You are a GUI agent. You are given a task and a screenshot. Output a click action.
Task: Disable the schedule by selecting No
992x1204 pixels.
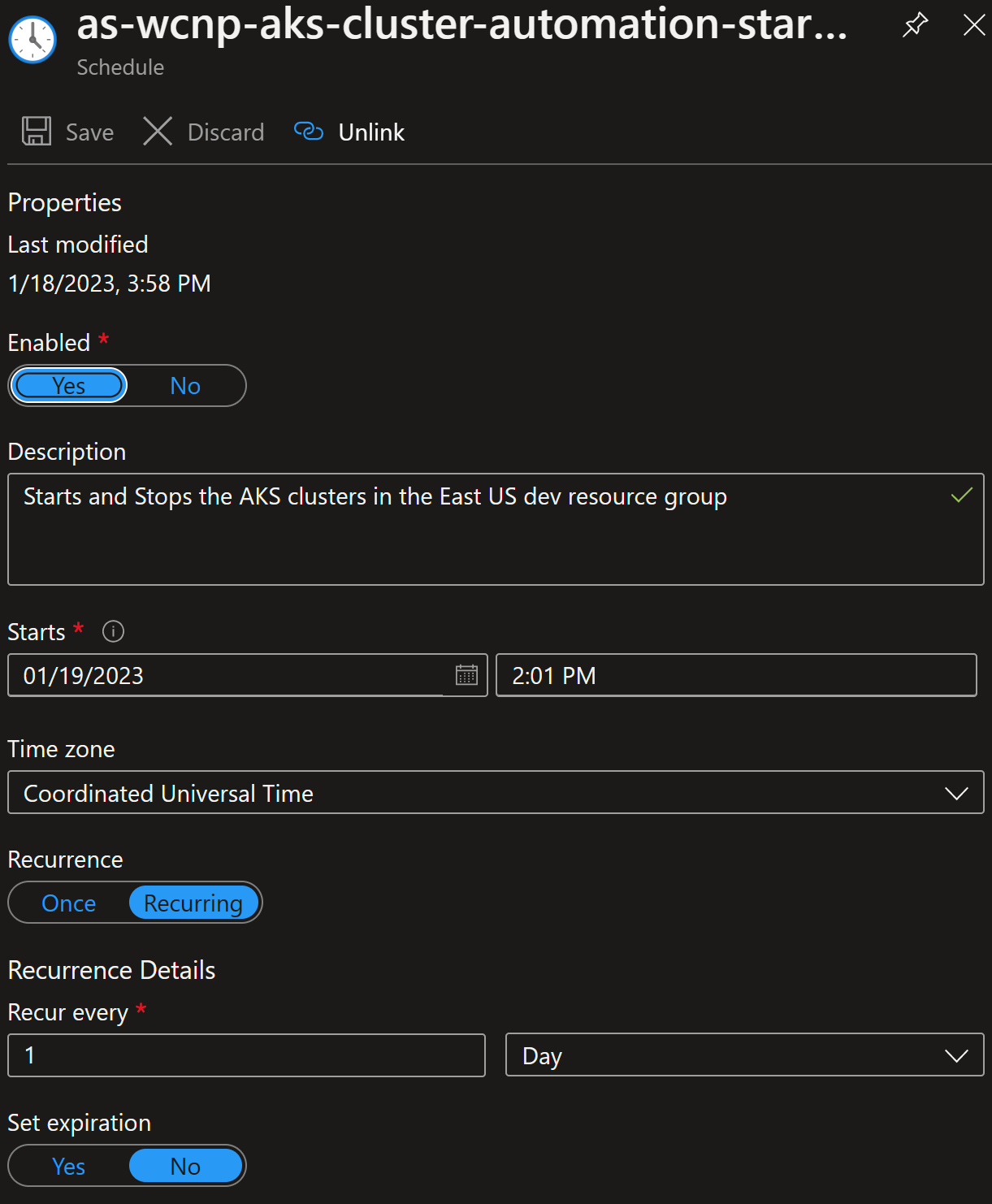click(185, 385)
